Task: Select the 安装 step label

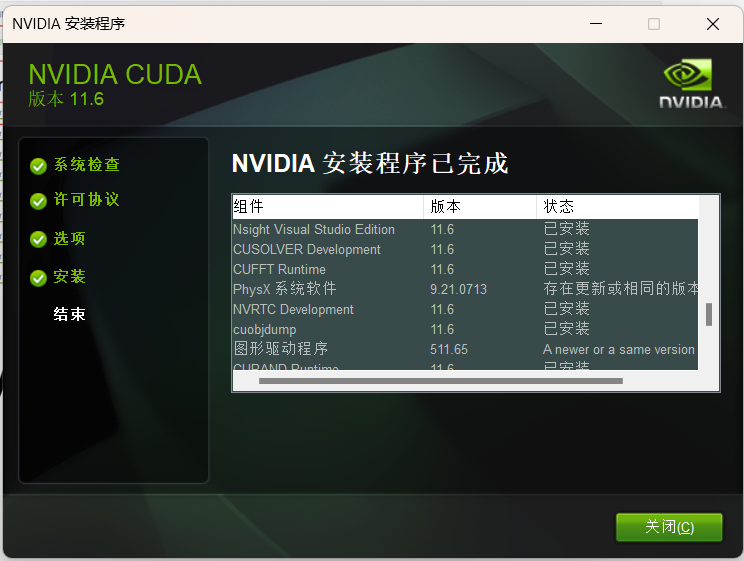Action: (x=70, y=276)
